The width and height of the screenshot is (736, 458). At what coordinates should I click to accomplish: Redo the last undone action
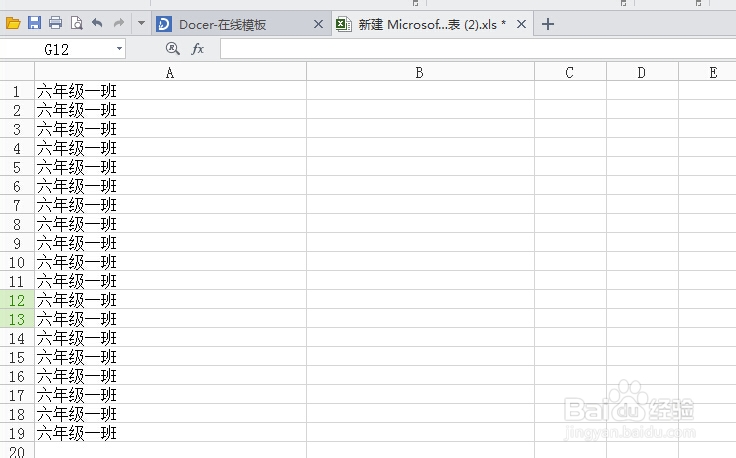tap(119, 23)
